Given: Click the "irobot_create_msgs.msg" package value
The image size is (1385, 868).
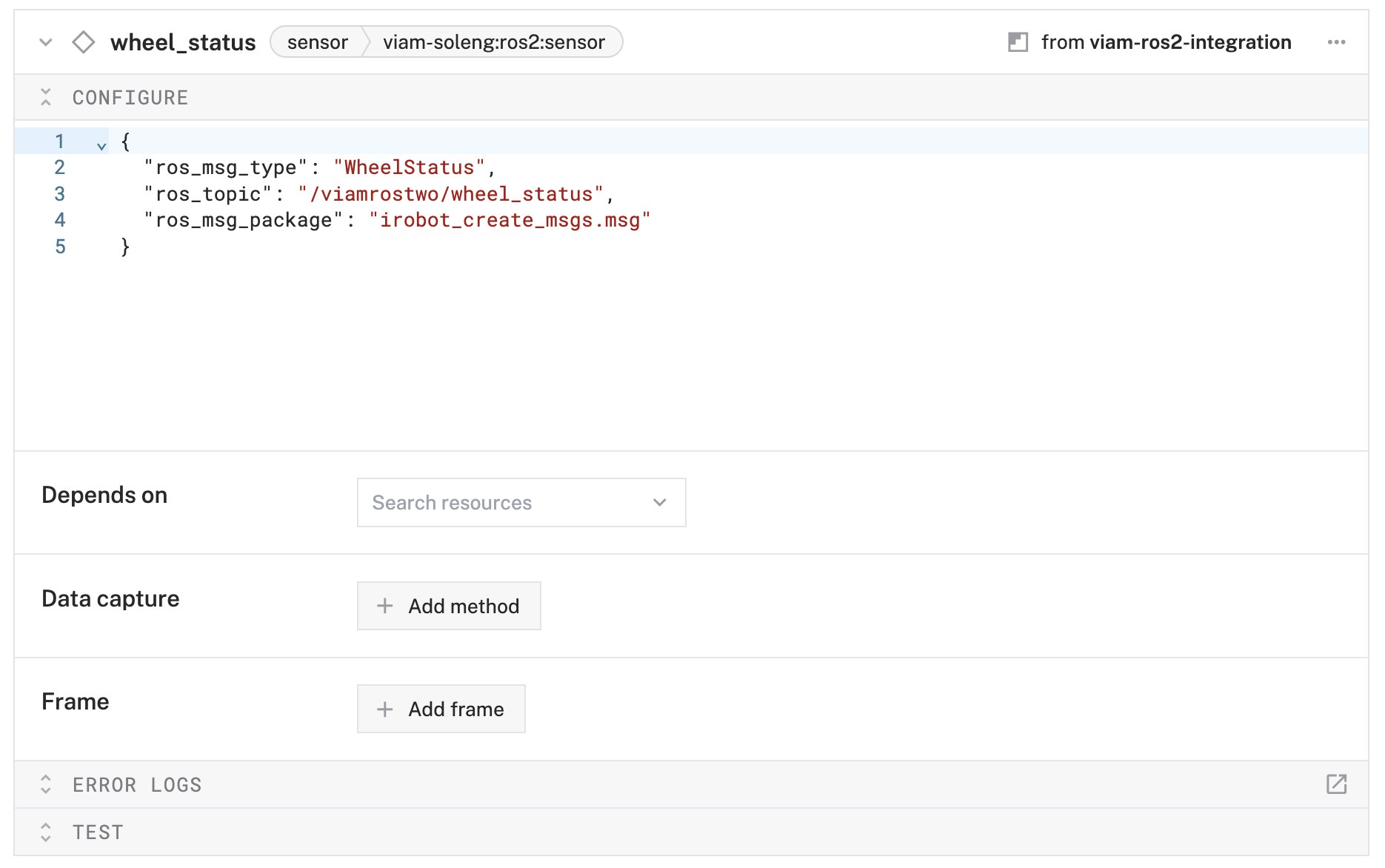Looking at the screenshot, I should click(510, 220).
